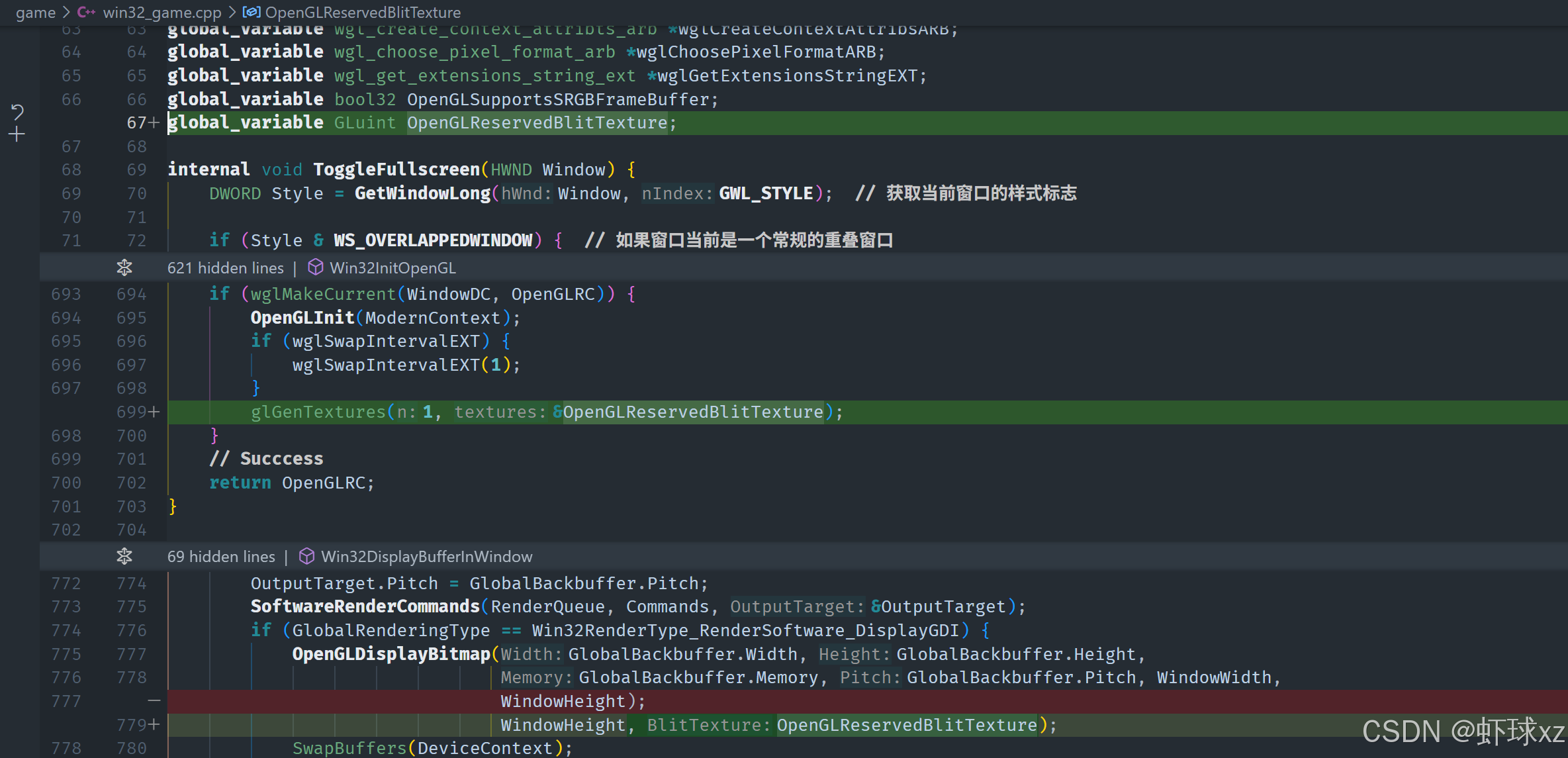The width and height of the screenshot is (1568, 758).
Task: Open the OpenGLReservedBlitTexture breadcrumb symbol
Action: coord(363,13)
